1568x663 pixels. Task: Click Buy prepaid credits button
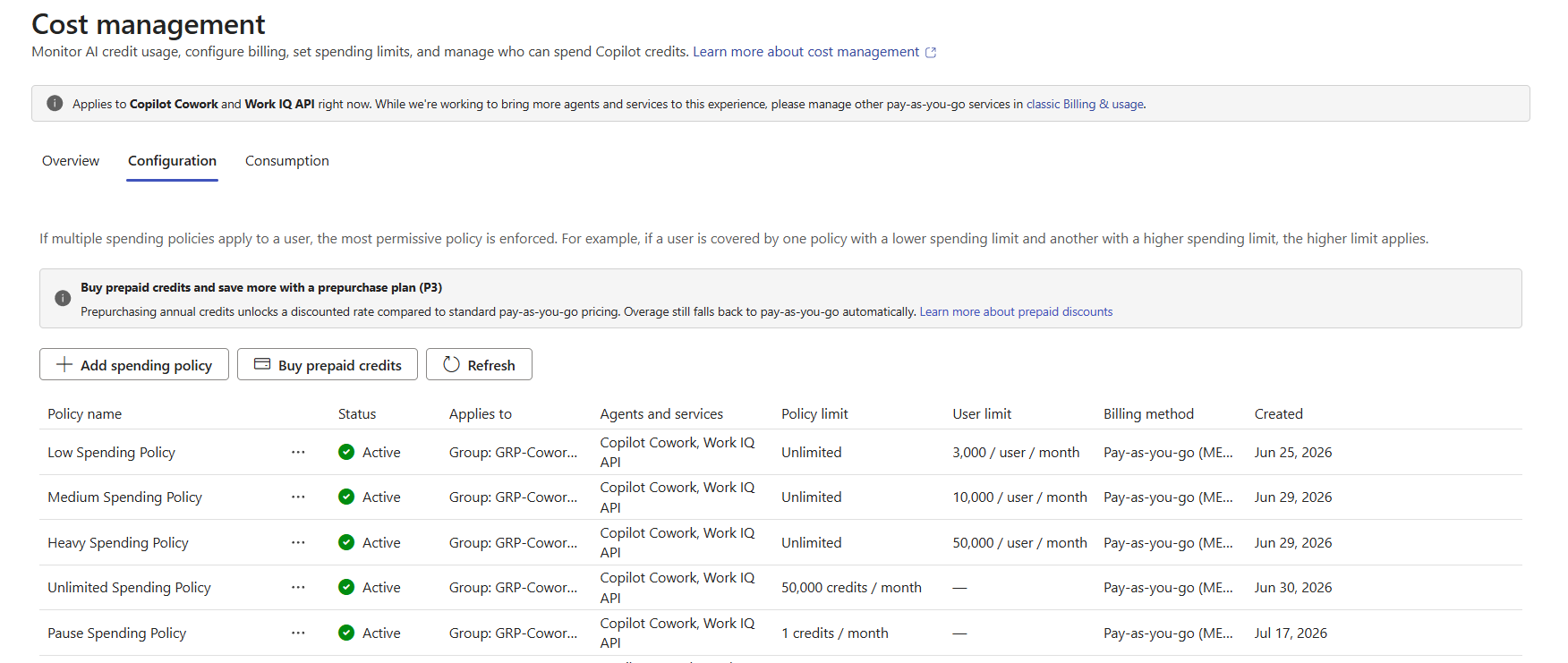click(328, 364)
